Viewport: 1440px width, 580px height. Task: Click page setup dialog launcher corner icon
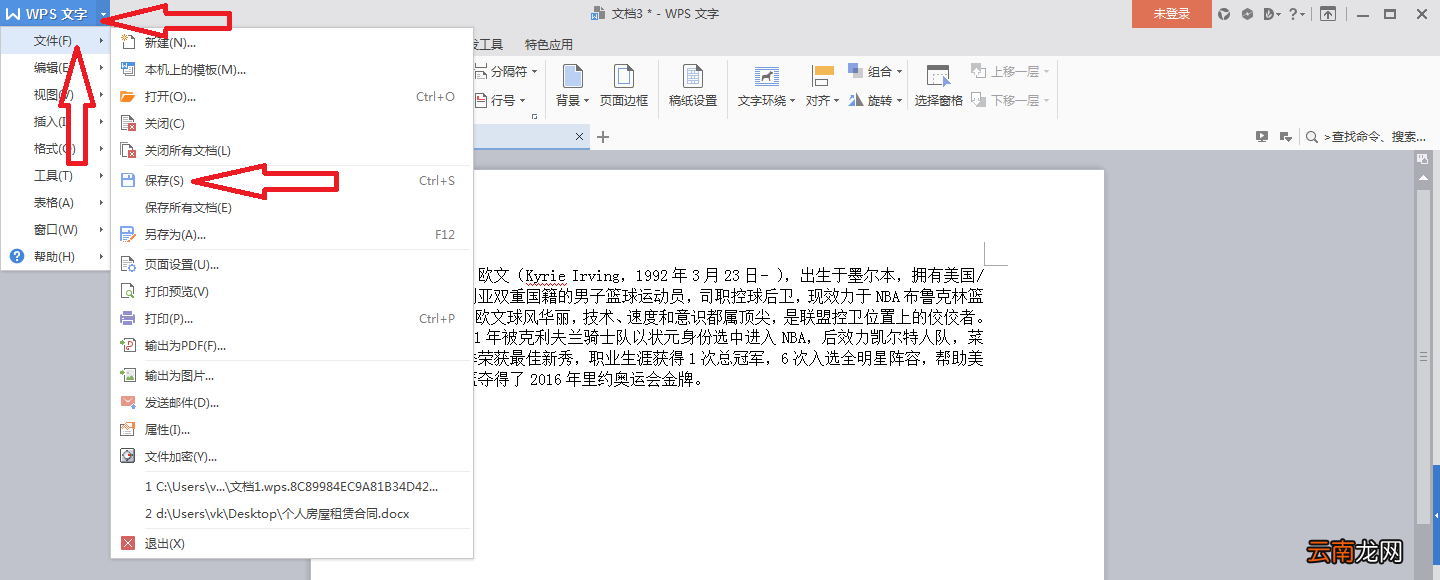click(534, 117)
